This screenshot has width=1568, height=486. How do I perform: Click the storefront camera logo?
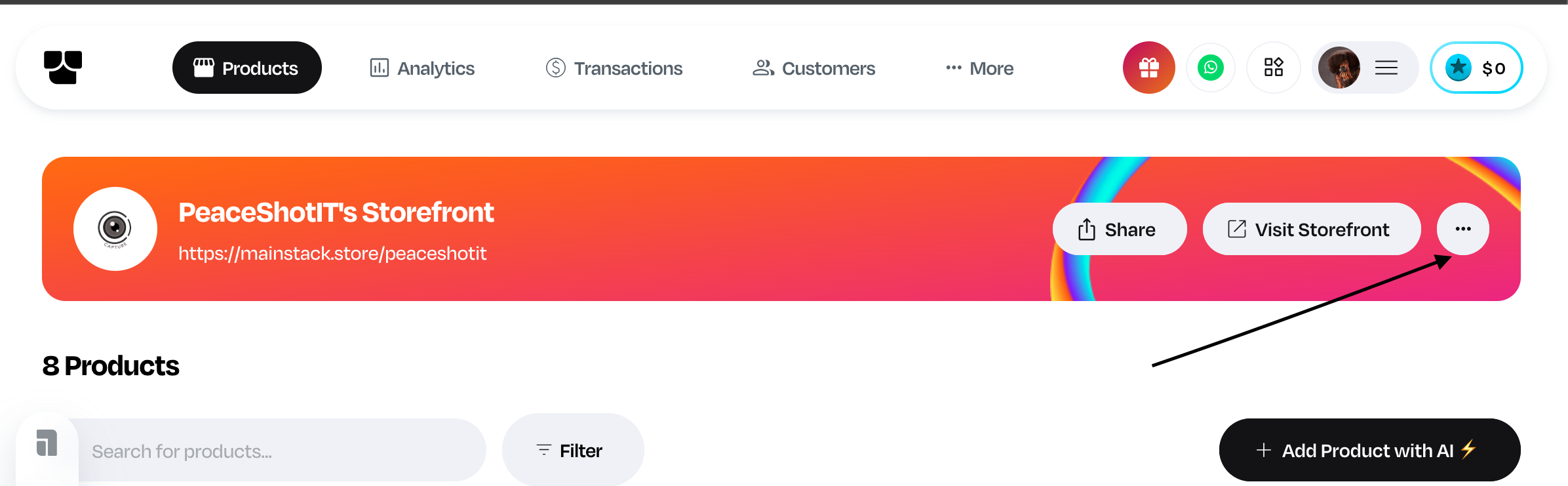click(x=115, y=229)
